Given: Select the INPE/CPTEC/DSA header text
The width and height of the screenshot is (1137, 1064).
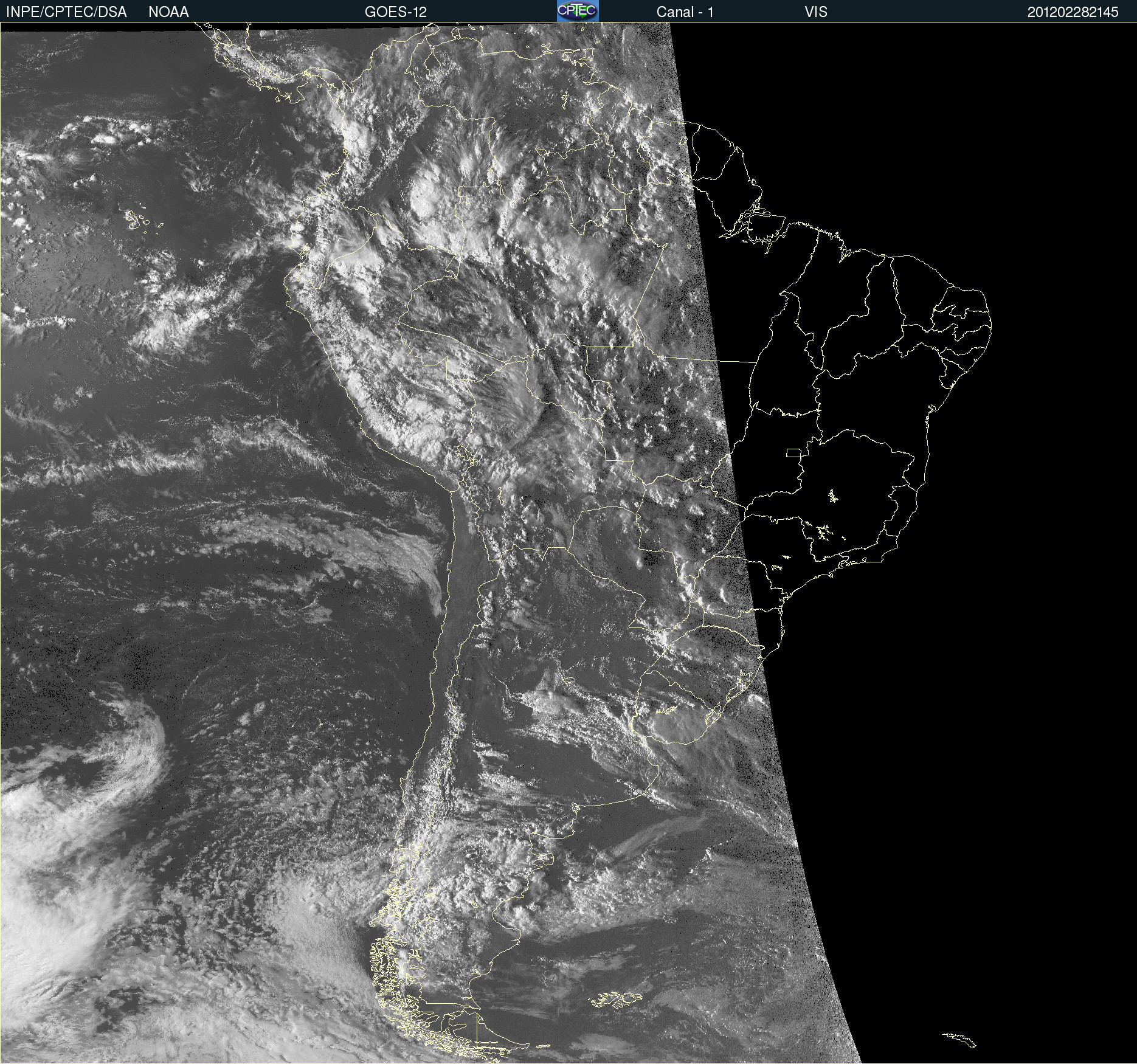Looking at the screenshot, I should (66, 12).
